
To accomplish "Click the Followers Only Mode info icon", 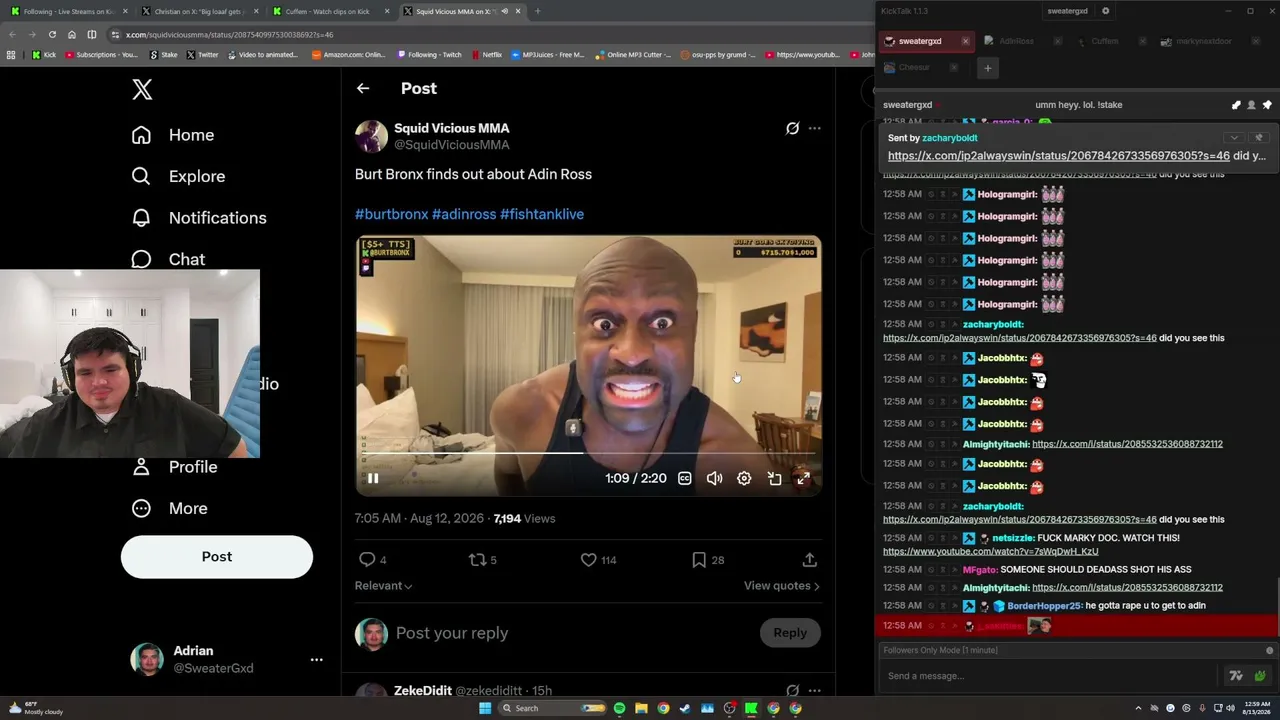I will 1270,650.
